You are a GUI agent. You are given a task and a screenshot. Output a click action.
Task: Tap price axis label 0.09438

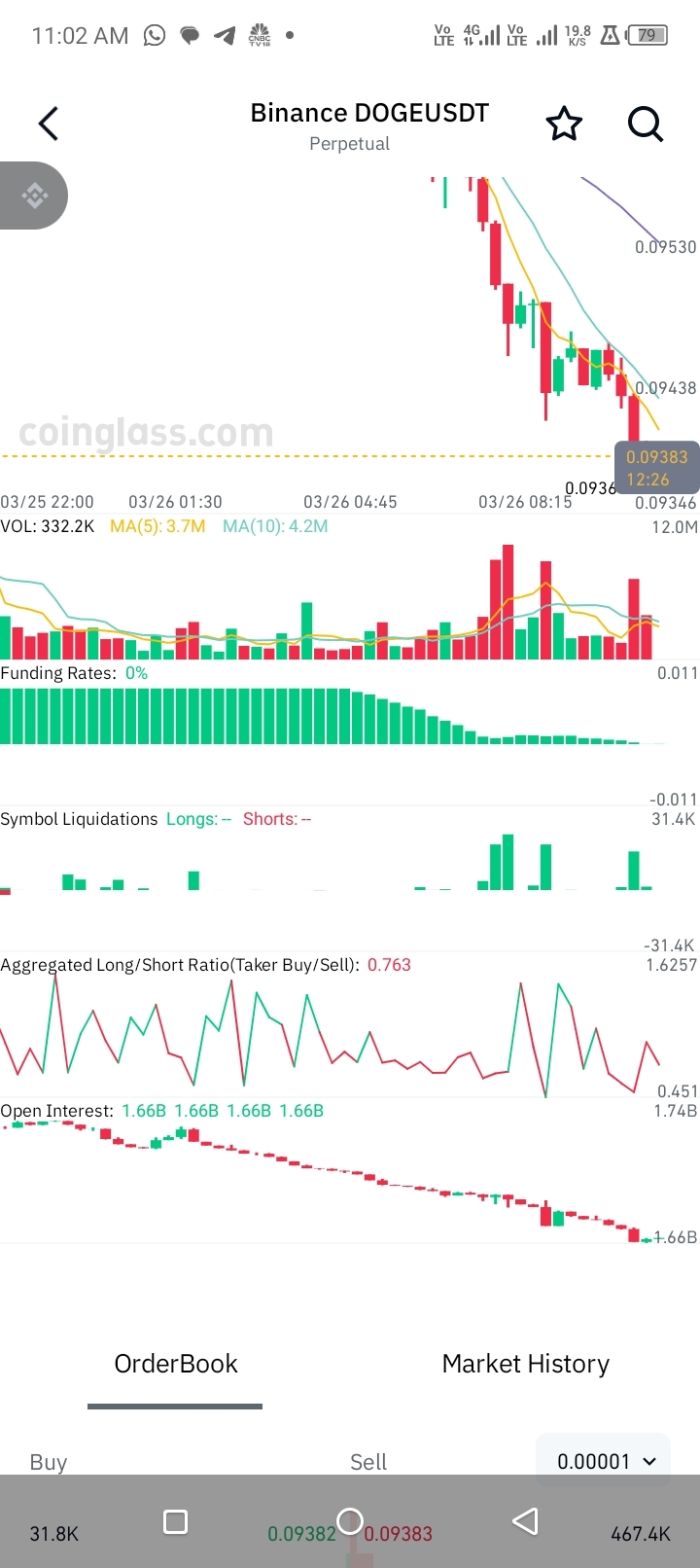[x=666, y=388]
